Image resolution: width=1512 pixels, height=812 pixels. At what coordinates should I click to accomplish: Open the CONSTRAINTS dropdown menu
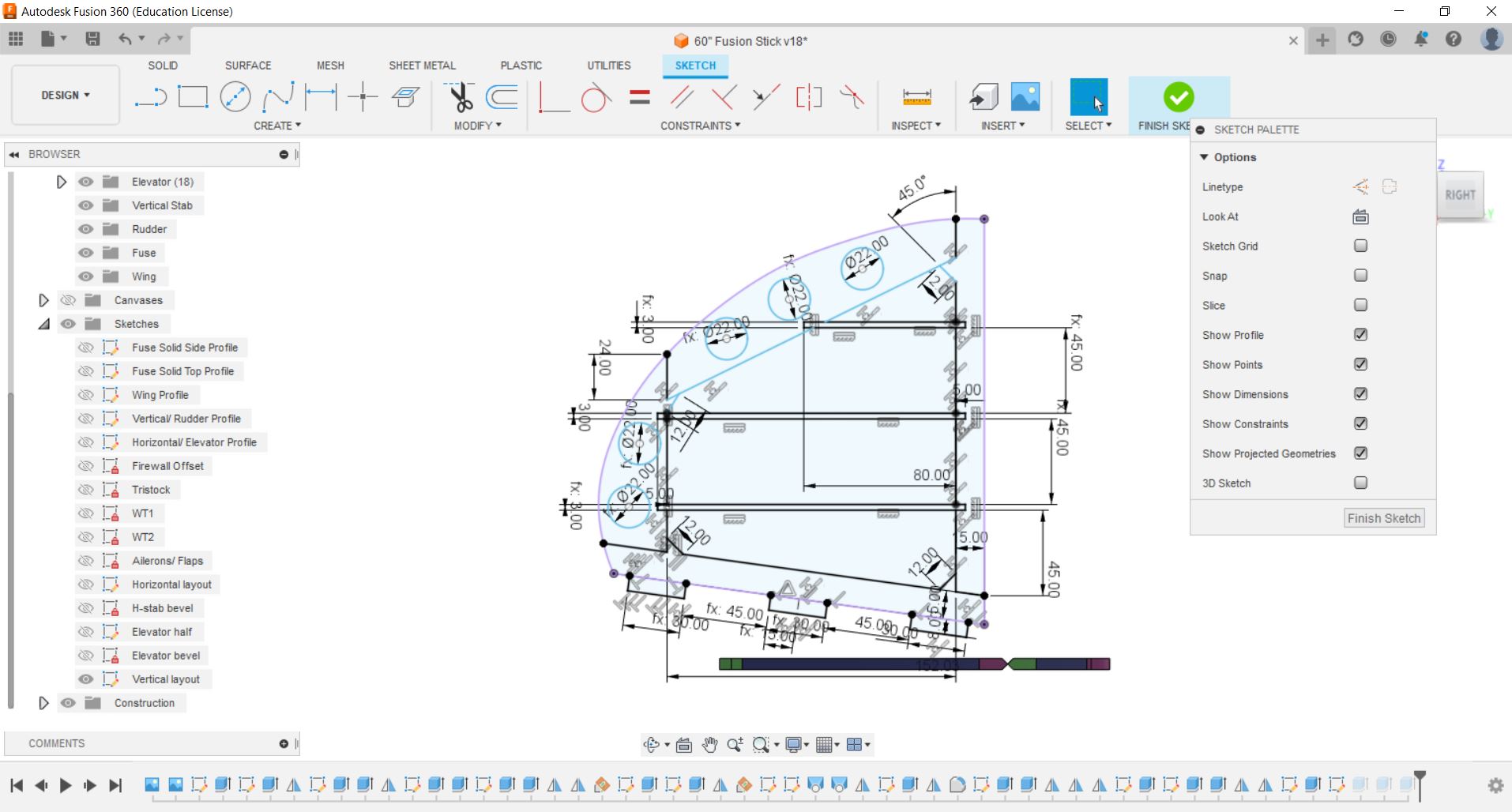point(700,126)
